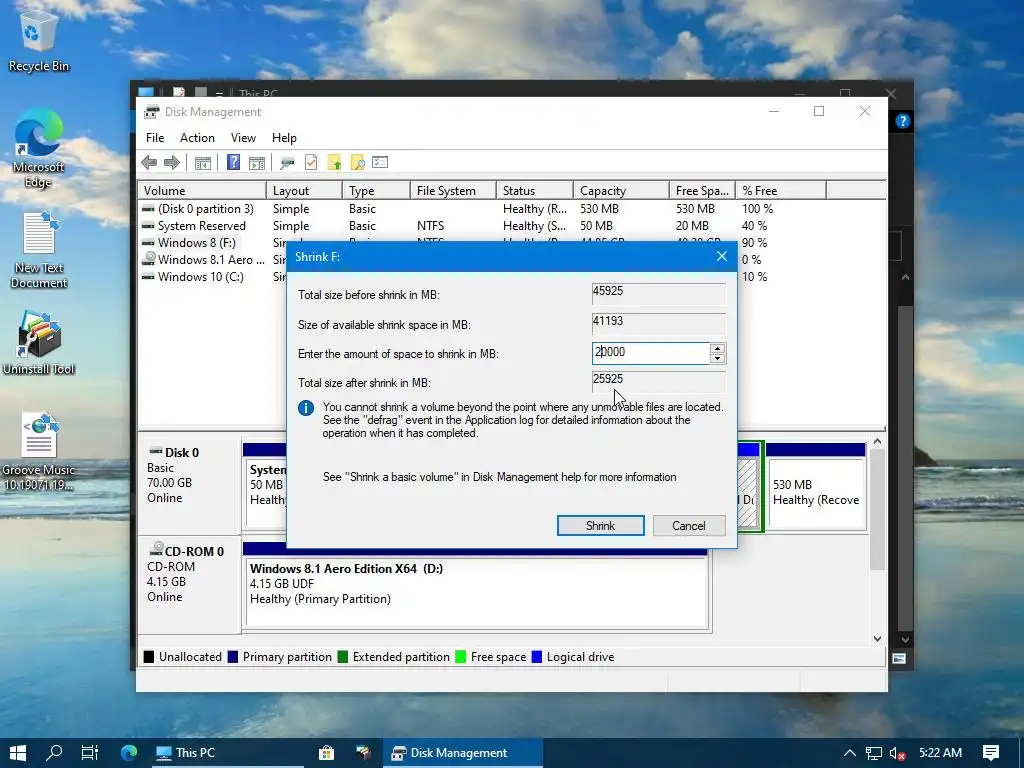Select the Groove Music desktop file icon
The image size is (1024, 768).
[x=39, y=451]
